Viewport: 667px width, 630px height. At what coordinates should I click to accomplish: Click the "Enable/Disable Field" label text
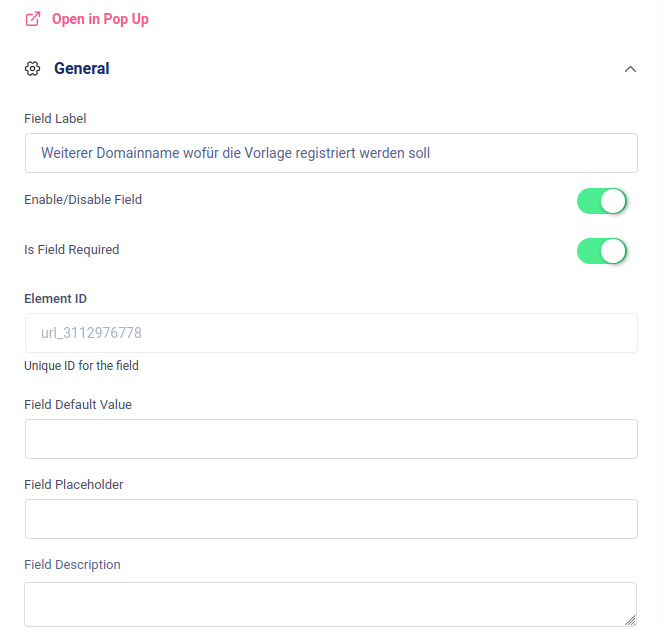click(83, 200)
